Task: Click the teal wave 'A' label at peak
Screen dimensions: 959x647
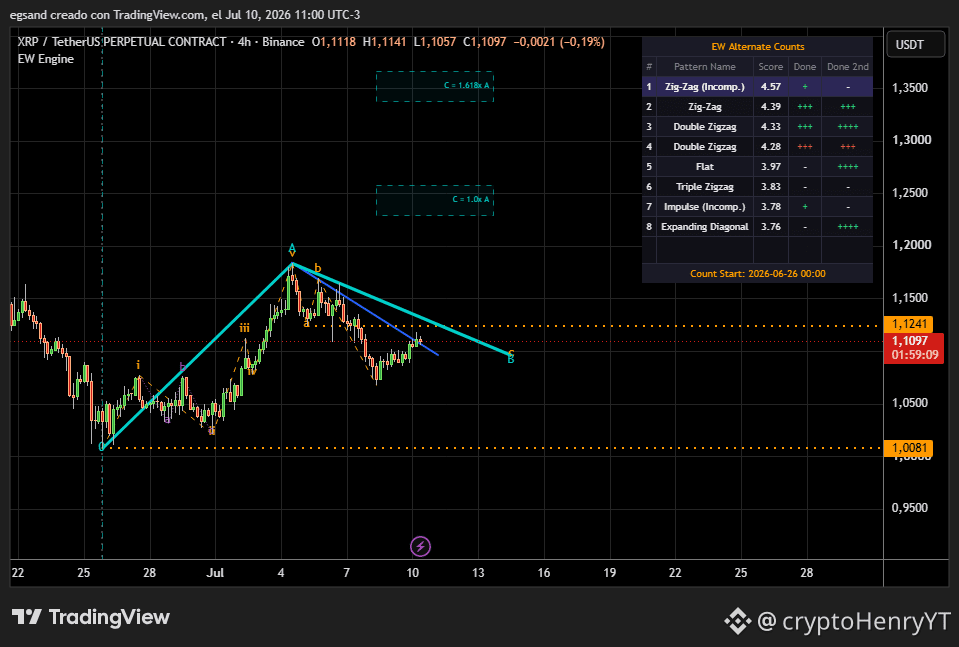Action: [292, 247]
